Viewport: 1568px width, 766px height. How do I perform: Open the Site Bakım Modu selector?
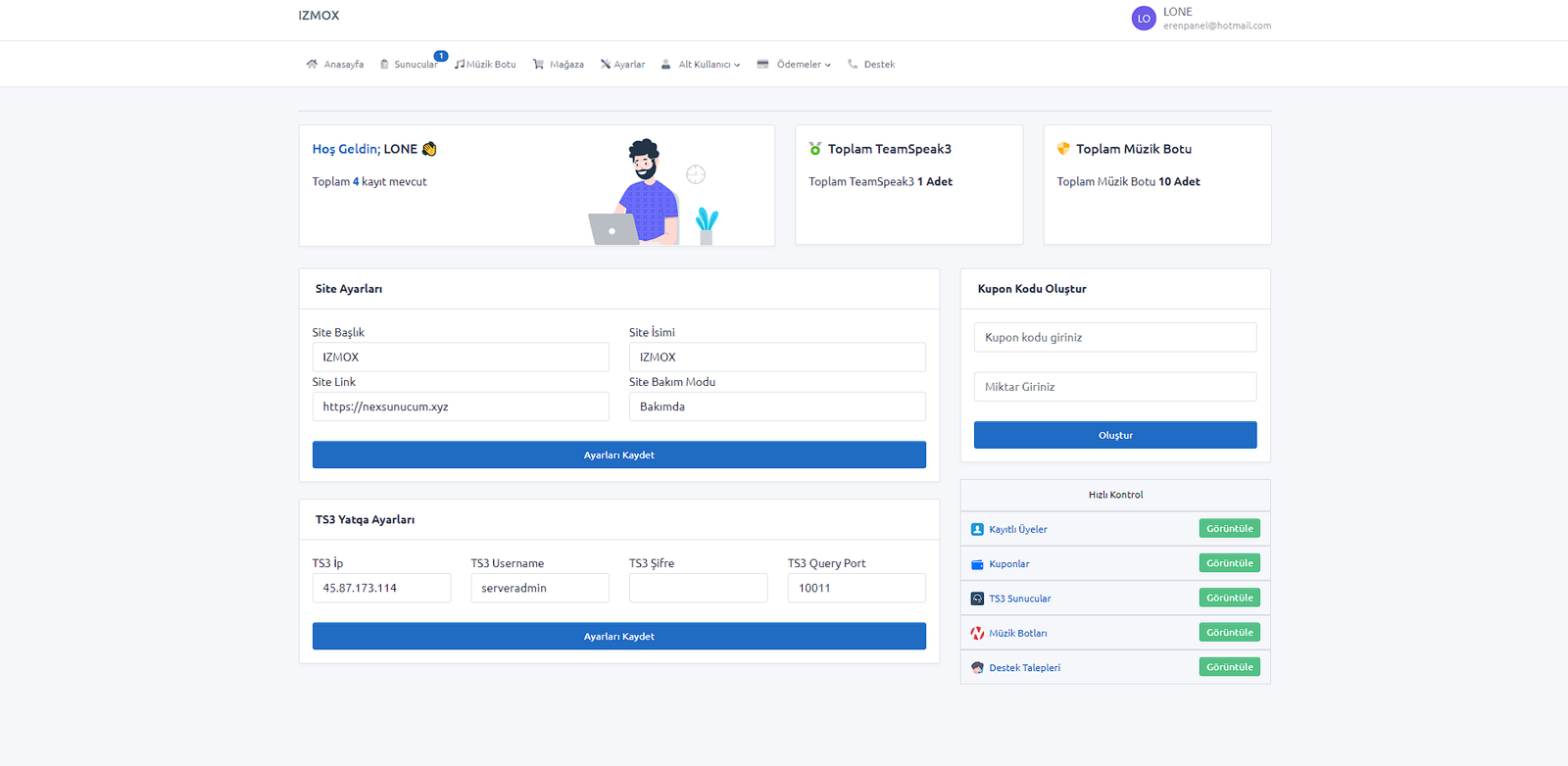click(x=776, y=407)
